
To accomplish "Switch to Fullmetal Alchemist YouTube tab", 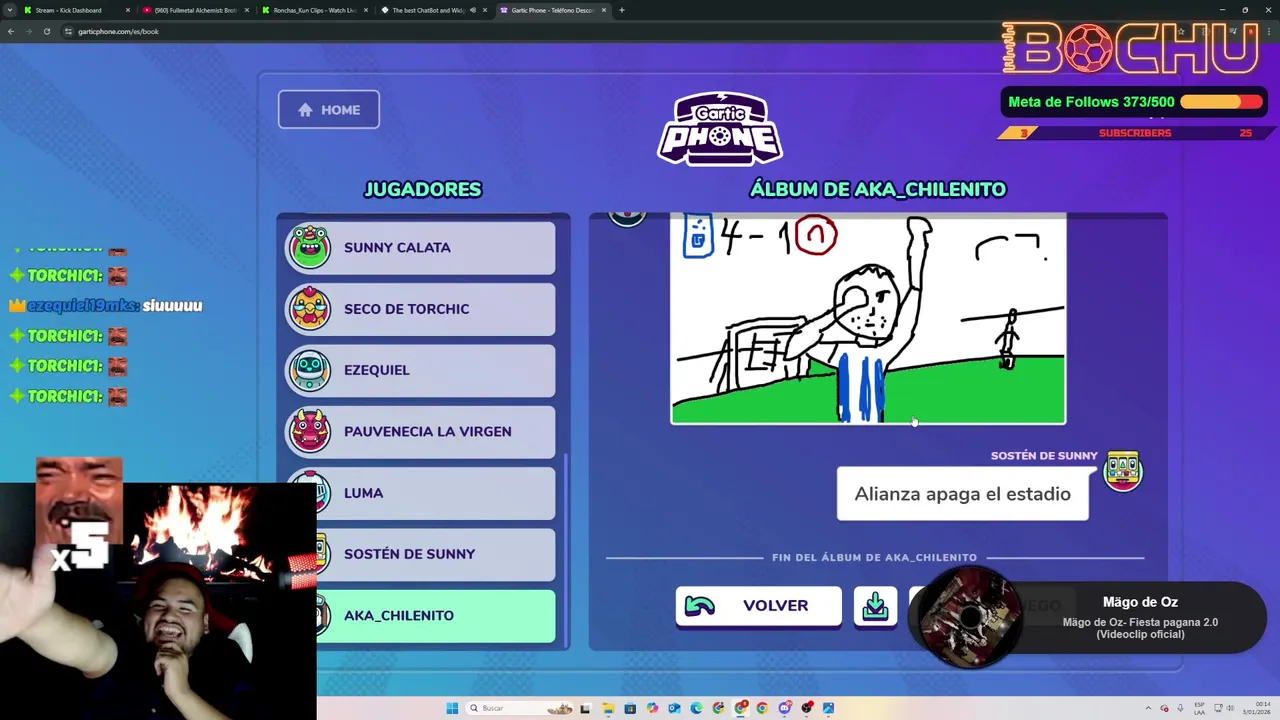I will (x=195, y=10).
